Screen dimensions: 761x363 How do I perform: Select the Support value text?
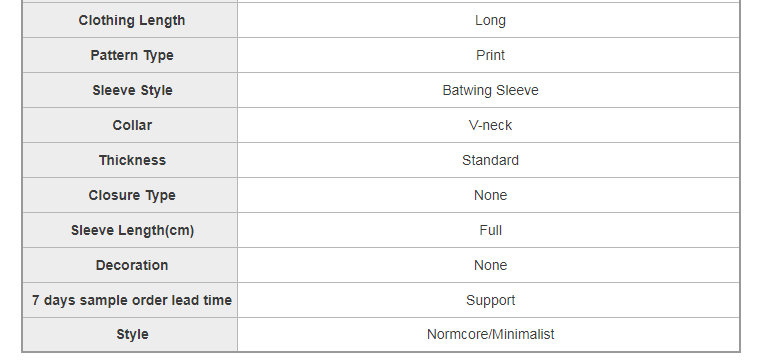490,300
